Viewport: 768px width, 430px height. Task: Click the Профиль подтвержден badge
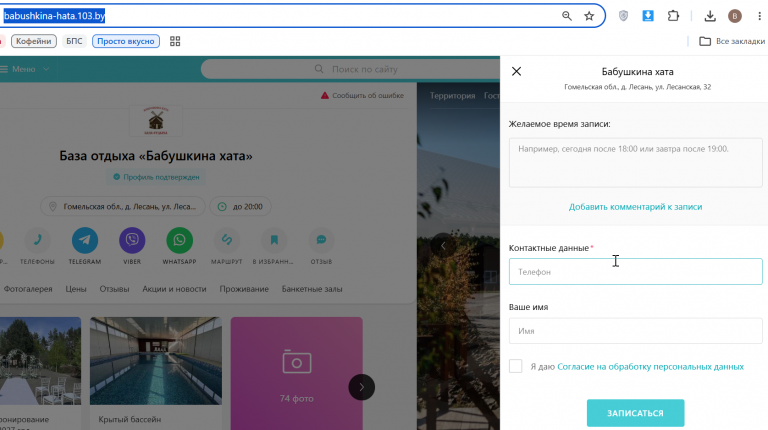pos(156,177)
